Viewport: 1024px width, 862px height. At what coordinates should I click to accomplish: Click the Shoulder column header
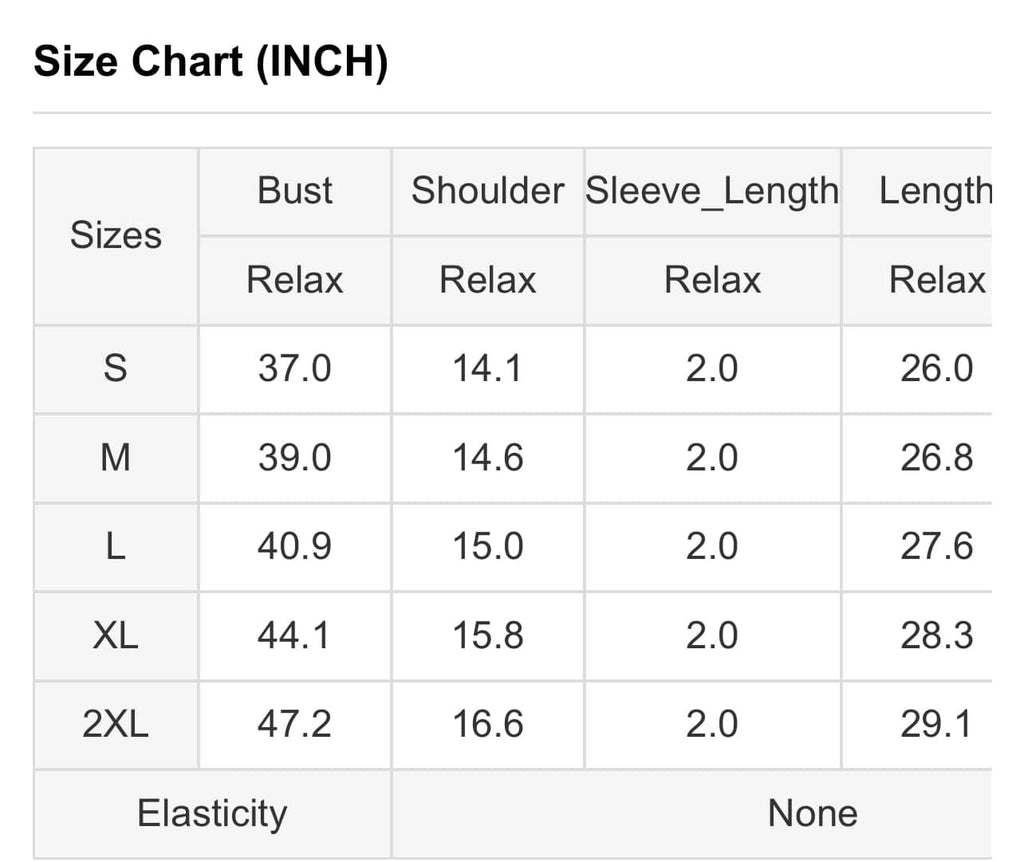click(x=487, y=191)
